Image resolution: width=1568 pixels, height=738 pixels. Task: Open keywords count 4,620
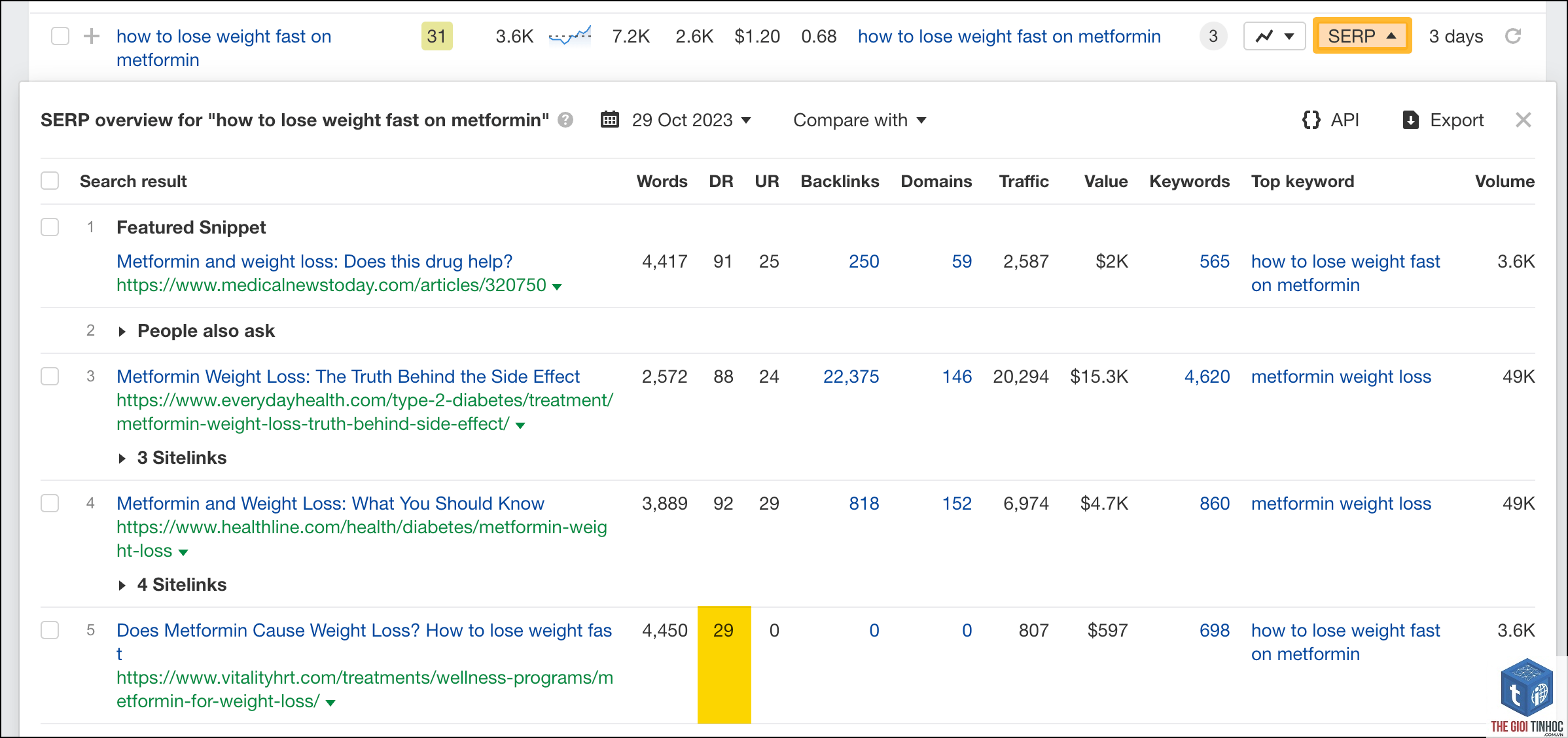[1207, 376]
